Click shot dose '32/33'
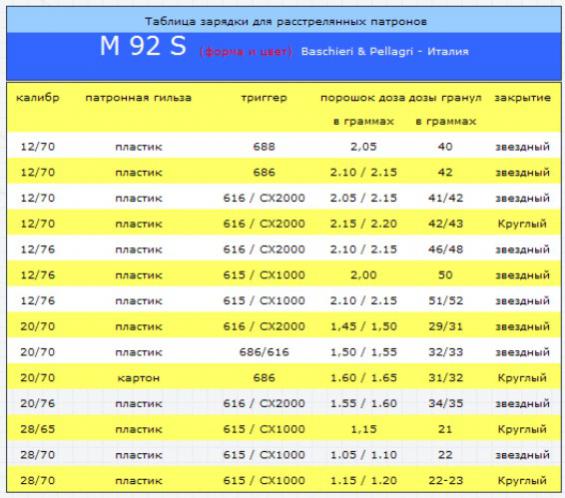565x498 pixels. [x=445, y=352]
